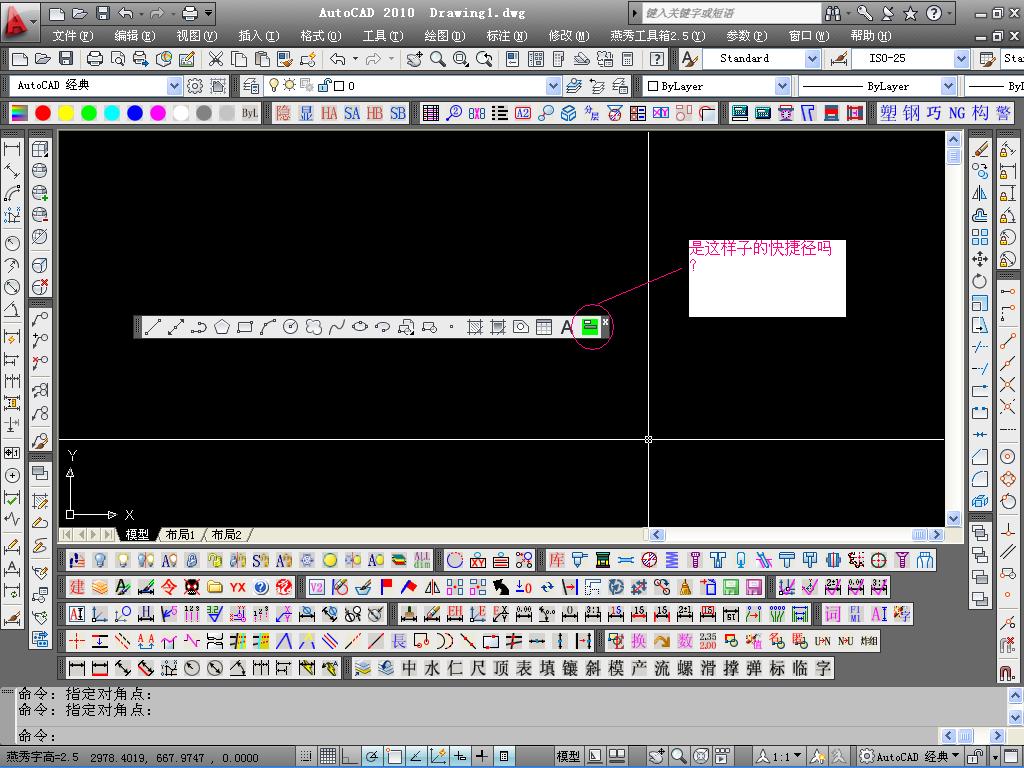1024x768 pixels.
Task: Click the highlighted green icon in floating toolbar
Action: 590,327
